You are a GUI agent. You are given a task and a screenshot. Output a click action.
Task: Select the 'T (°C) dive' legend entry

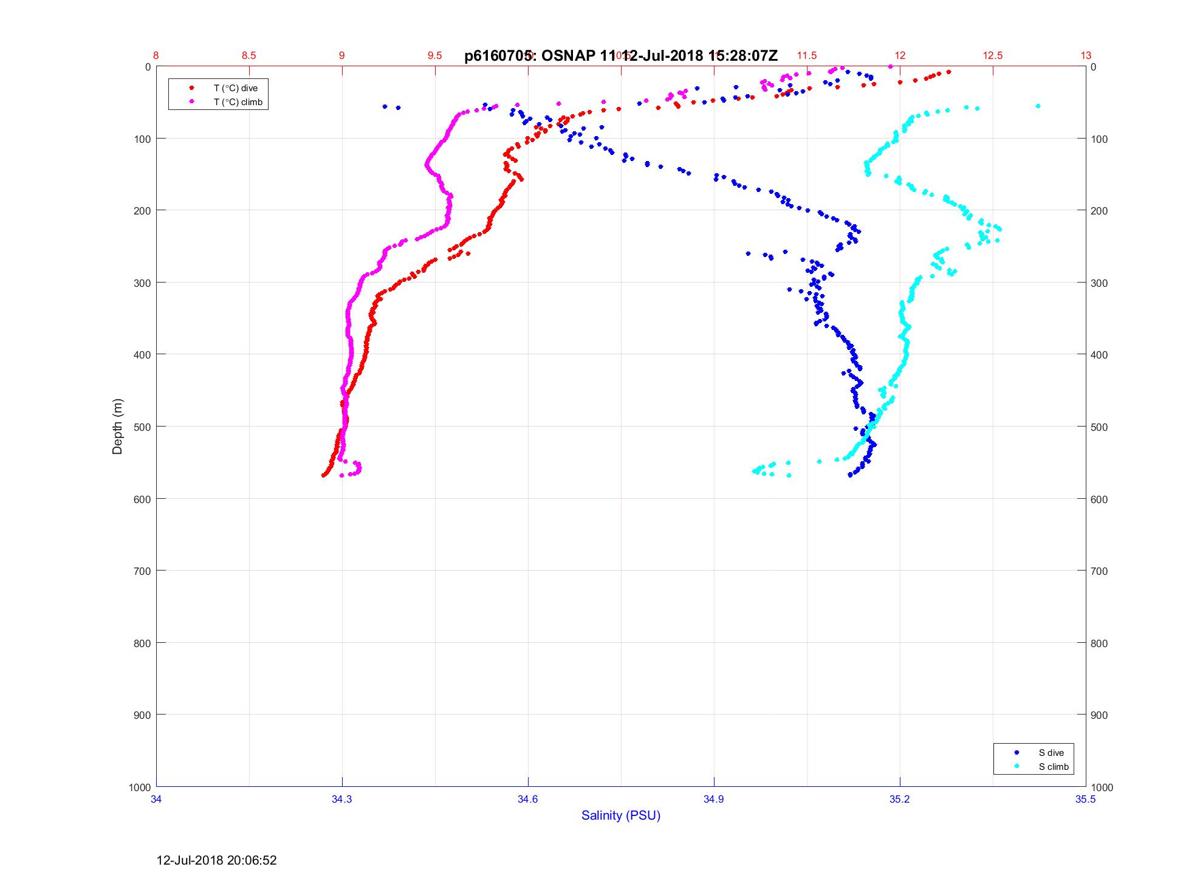coord(235,88)
